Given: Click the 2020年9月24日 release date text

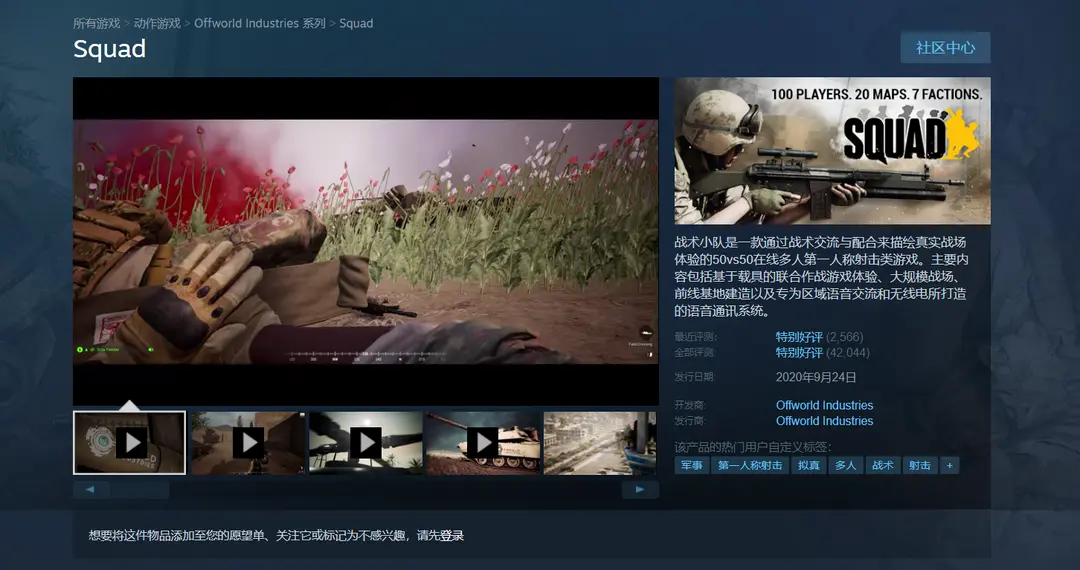Looking at the screenshot, I should pos(816,377).
